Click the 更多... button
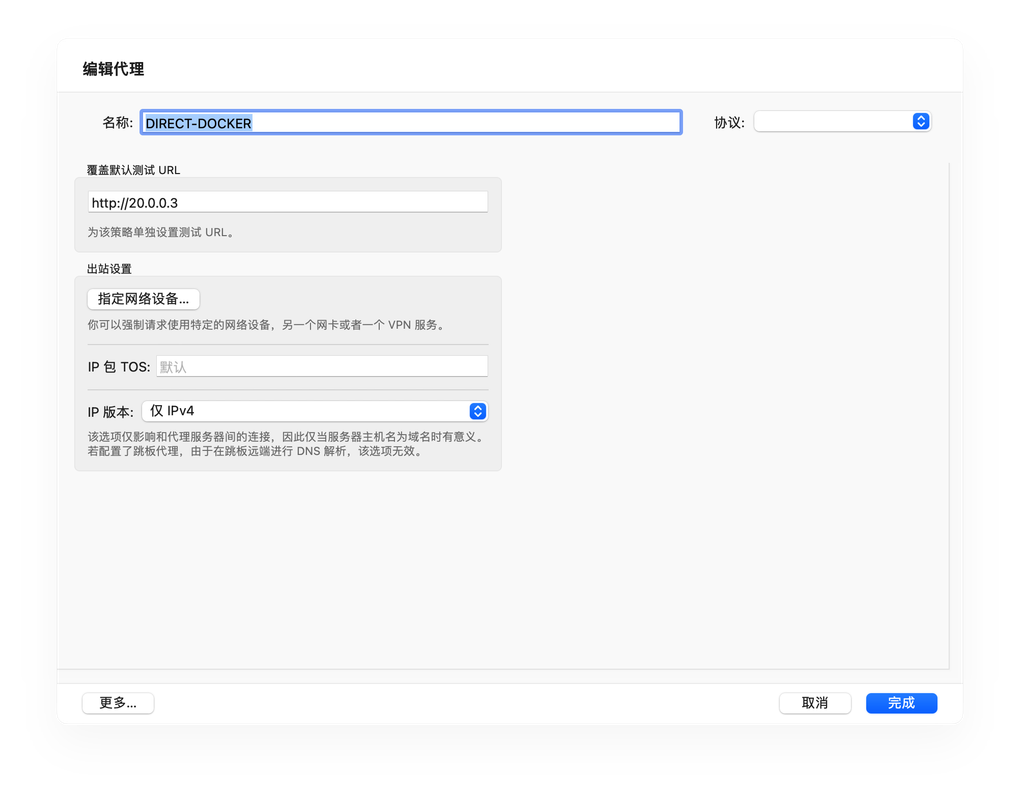The width and height of the screenshot is (1021, 800). tap(118, 703)
